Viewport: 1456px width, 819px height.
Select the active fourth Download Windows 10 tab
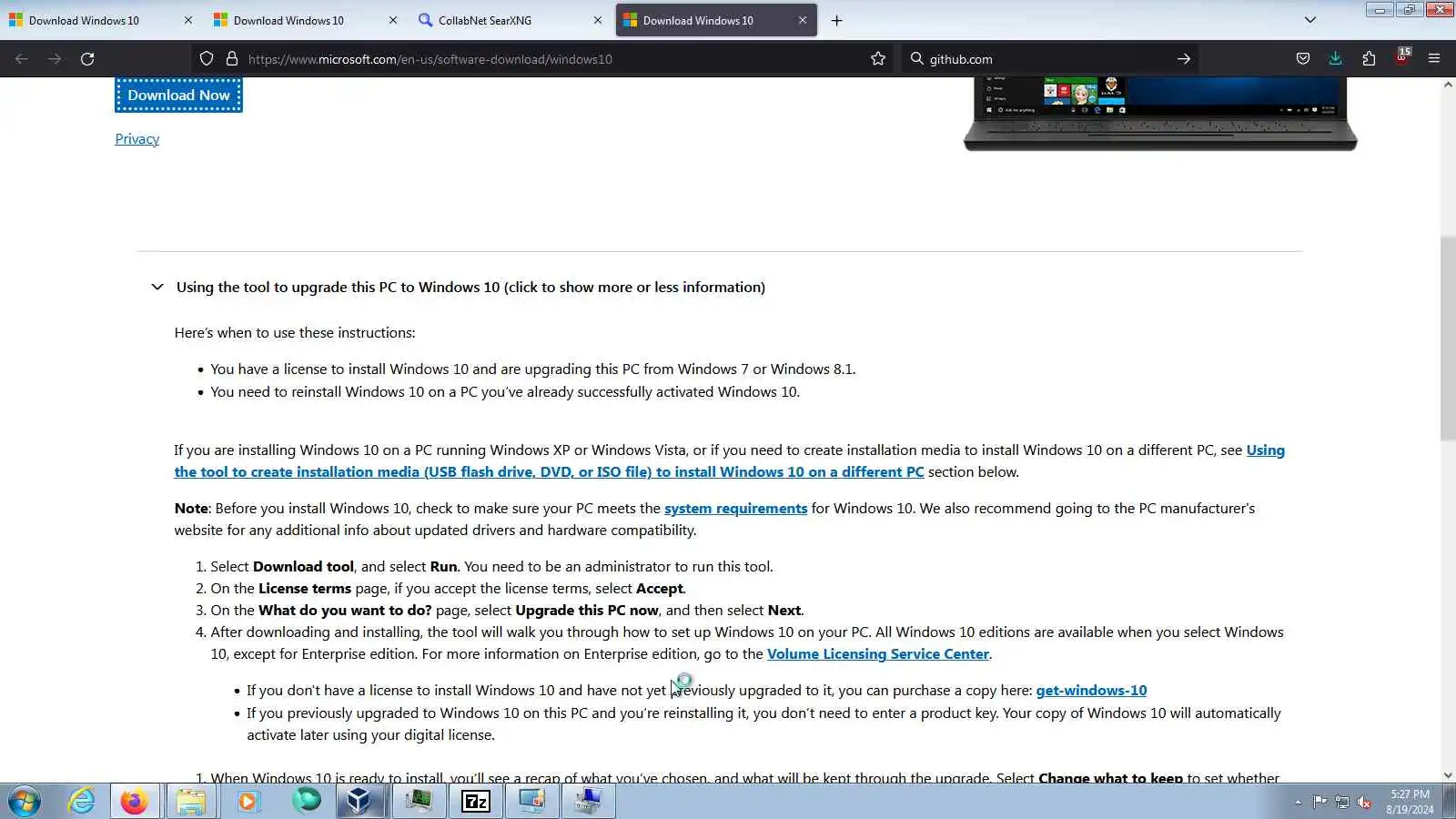click(x=714, y=20)
